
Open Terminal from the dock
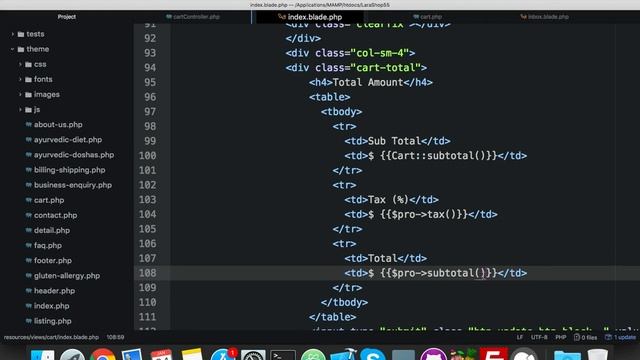tap(283, 355)
